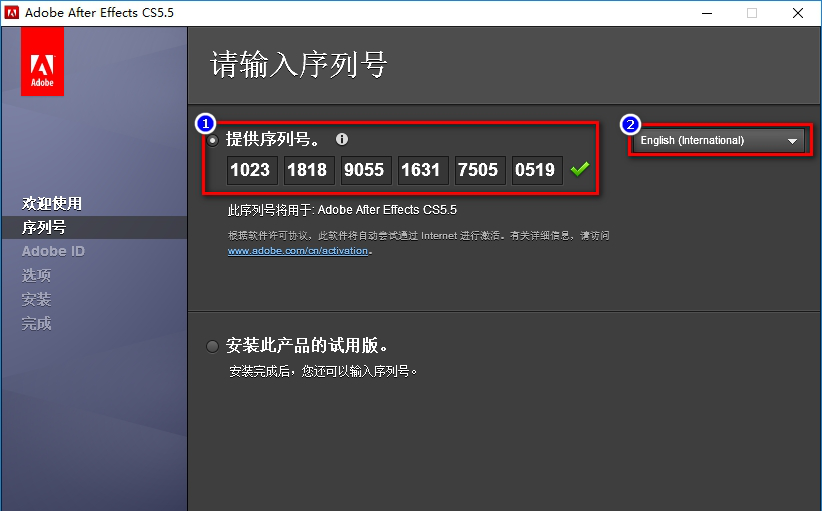Click the info icon beside 提供序列号
Screen dimensions: 822x531
click(x=342, y=139)
